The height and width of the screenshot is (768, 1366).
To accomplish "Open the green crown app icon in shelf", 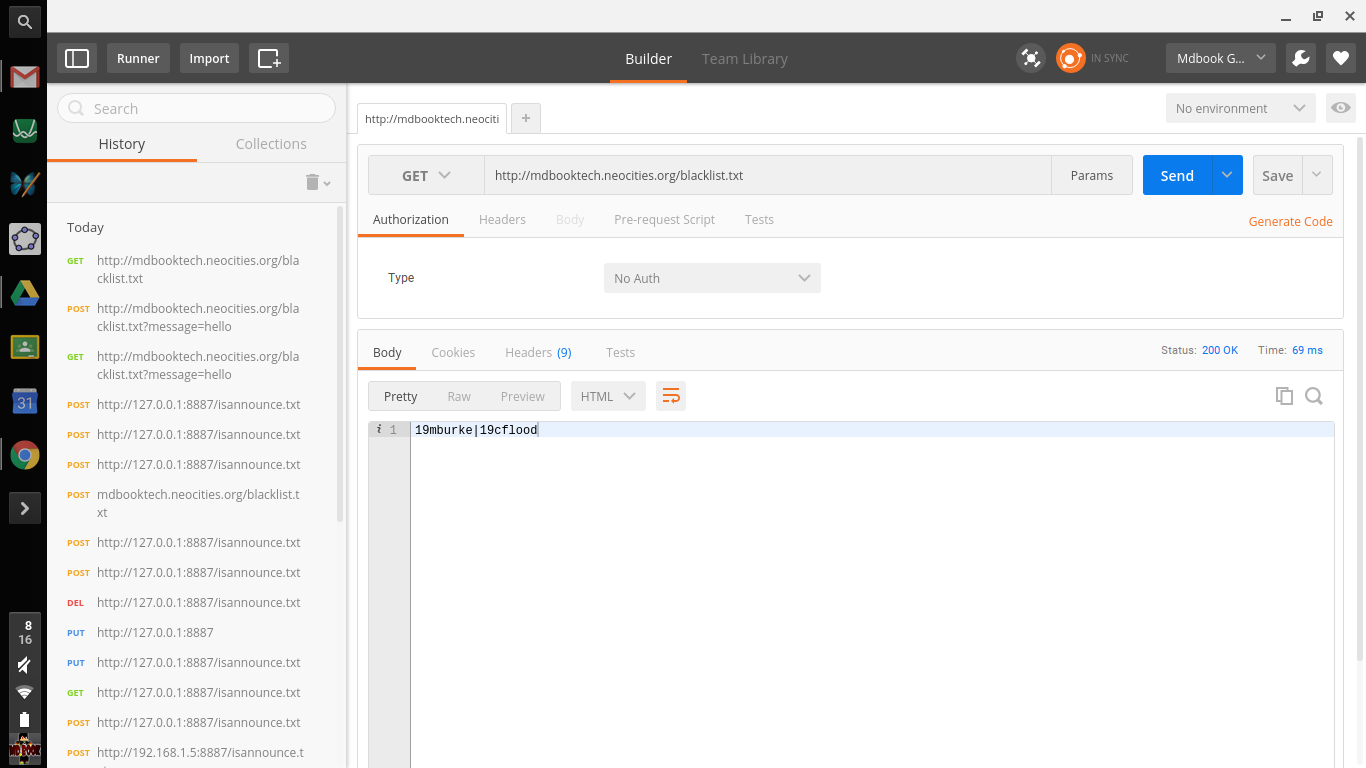I will coord(25,130).
